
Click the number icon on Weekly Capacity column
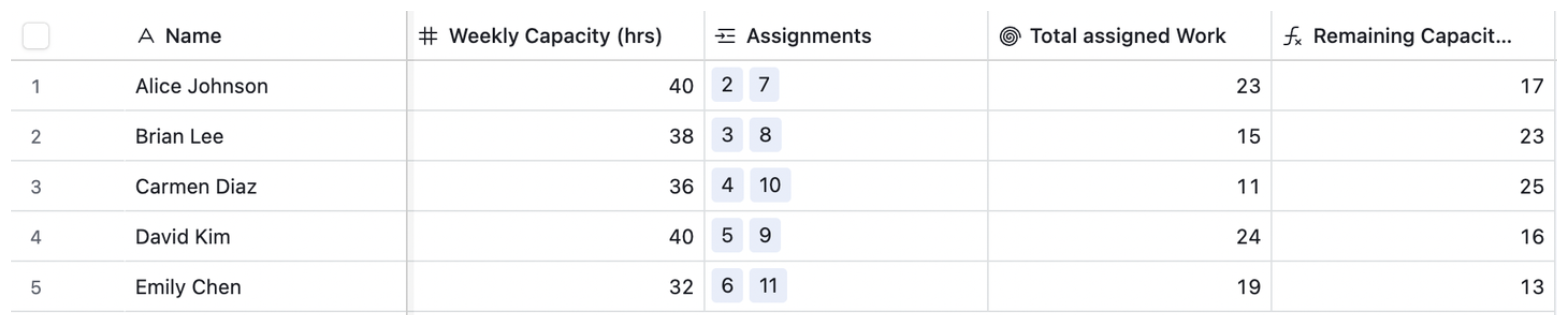coord(428,36)
